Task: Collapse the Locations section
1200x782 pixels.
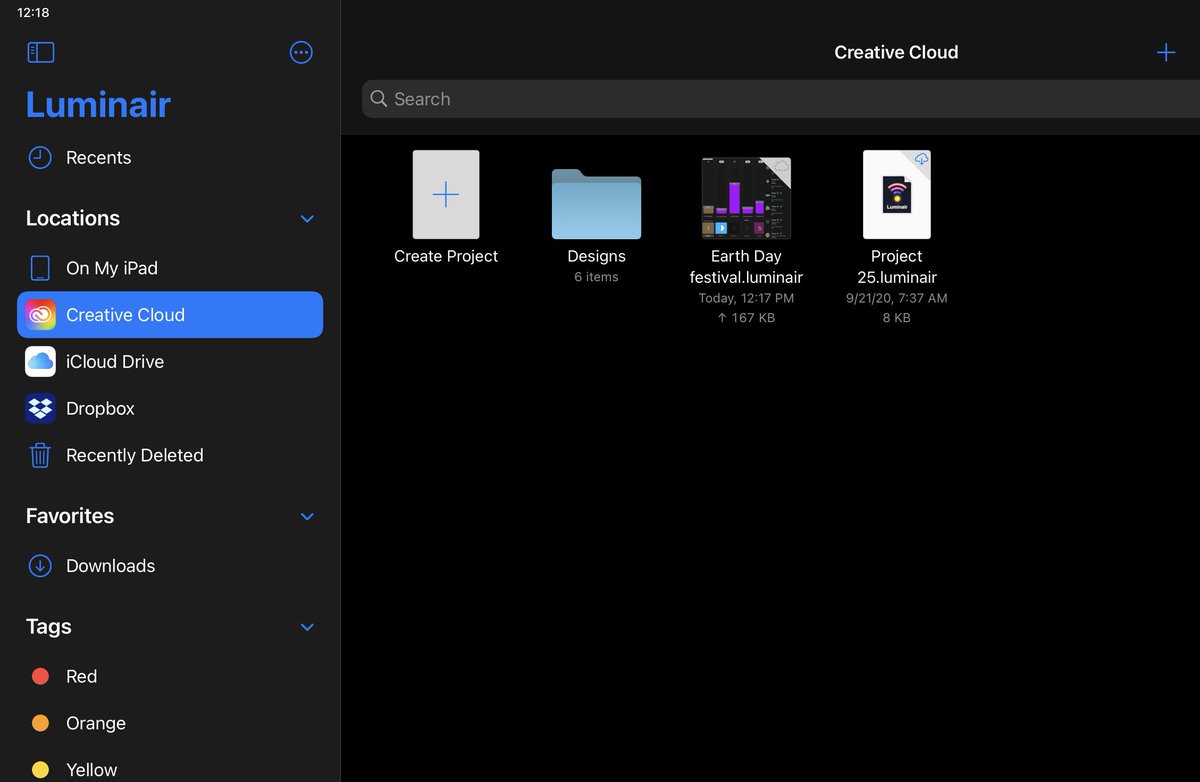Action: (307, 219)
